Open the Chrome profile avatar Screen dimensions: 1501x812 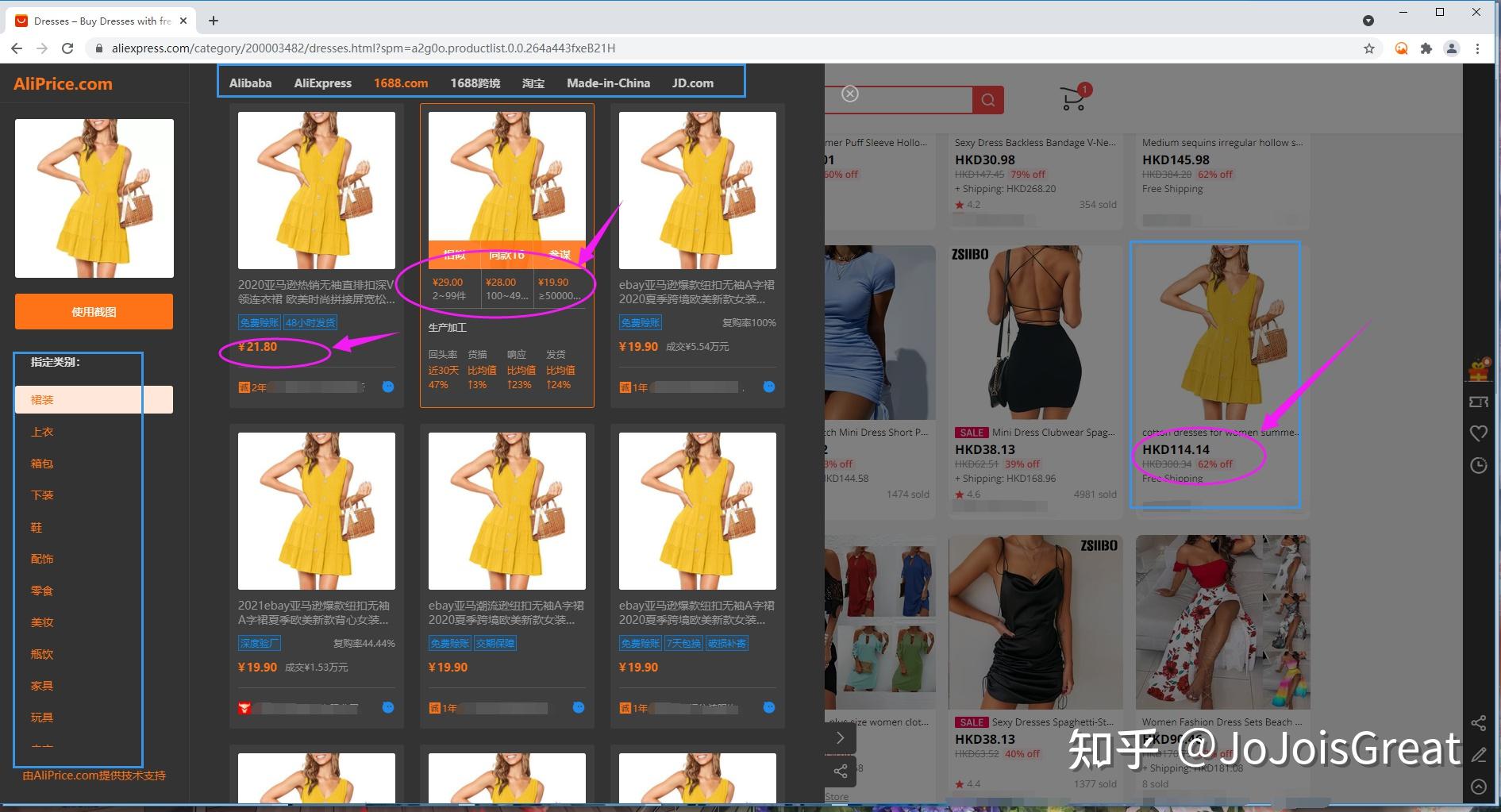click(x=1452, y=48)
